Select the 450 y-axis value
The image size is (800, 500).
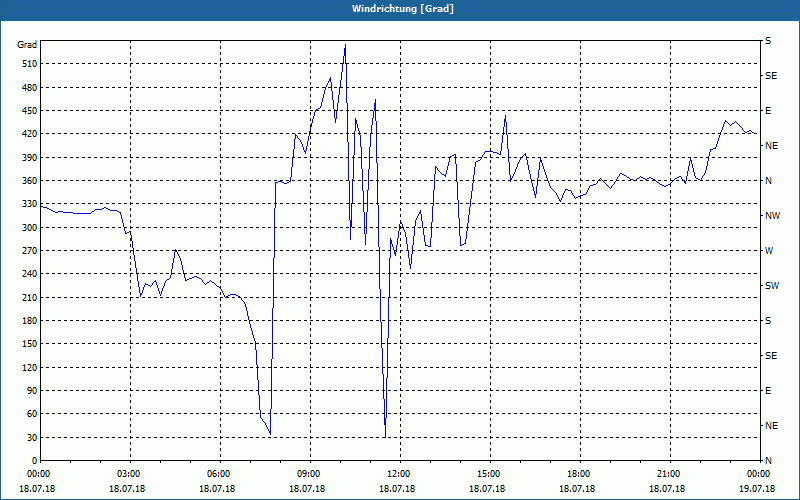click(x=30, y=111)
